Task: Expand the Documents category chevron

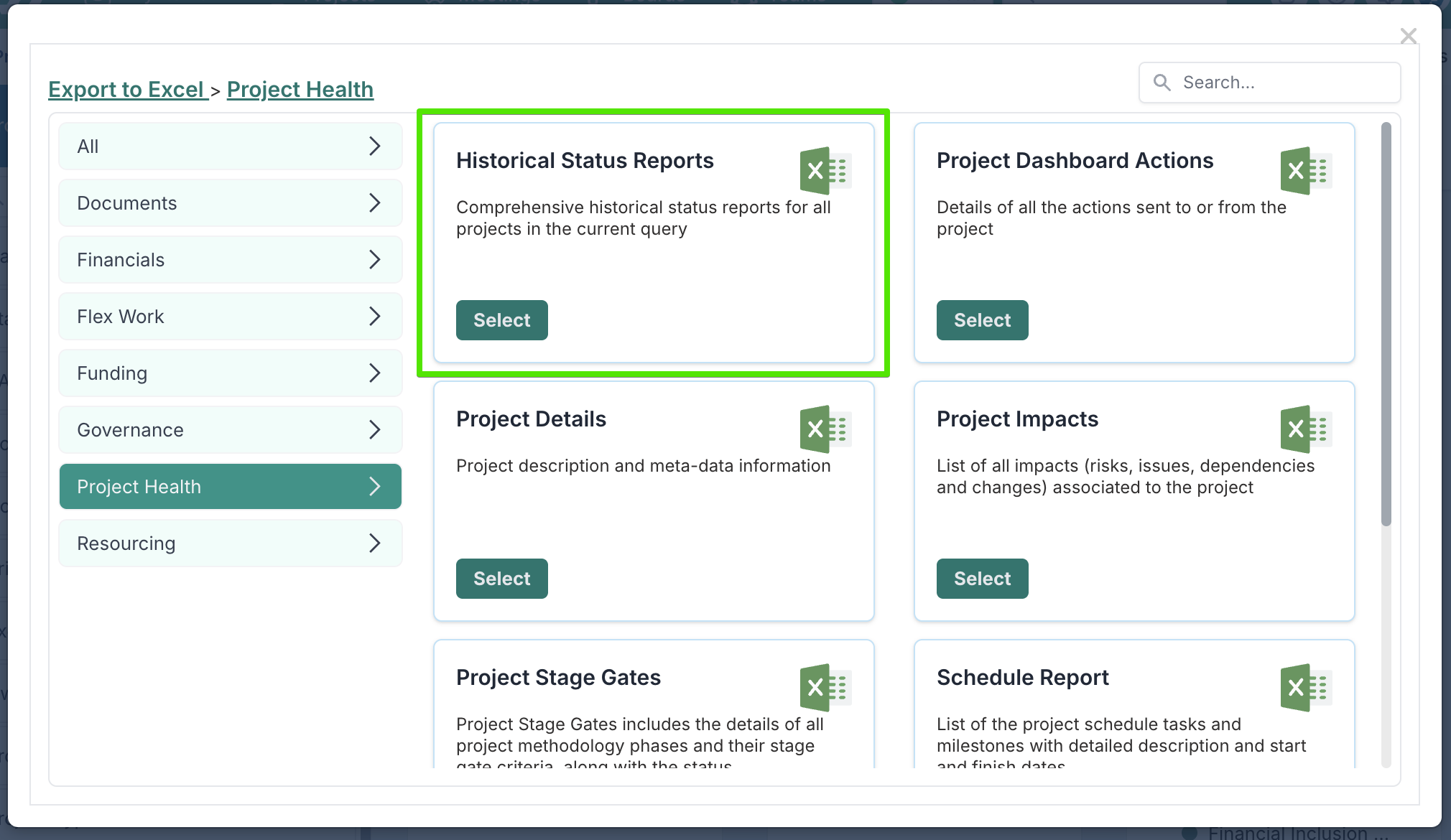Action: [374, 203]
